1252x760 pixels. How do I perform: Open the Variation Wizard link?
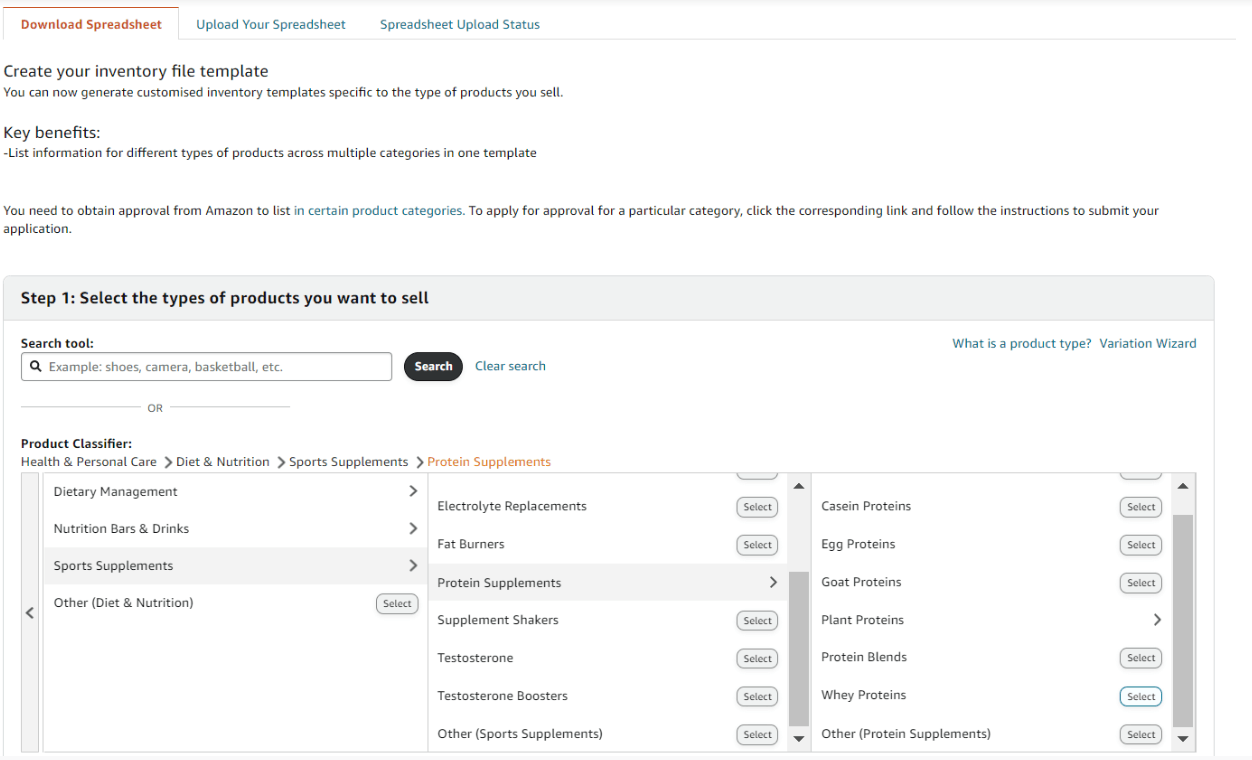coord(1147,343)
